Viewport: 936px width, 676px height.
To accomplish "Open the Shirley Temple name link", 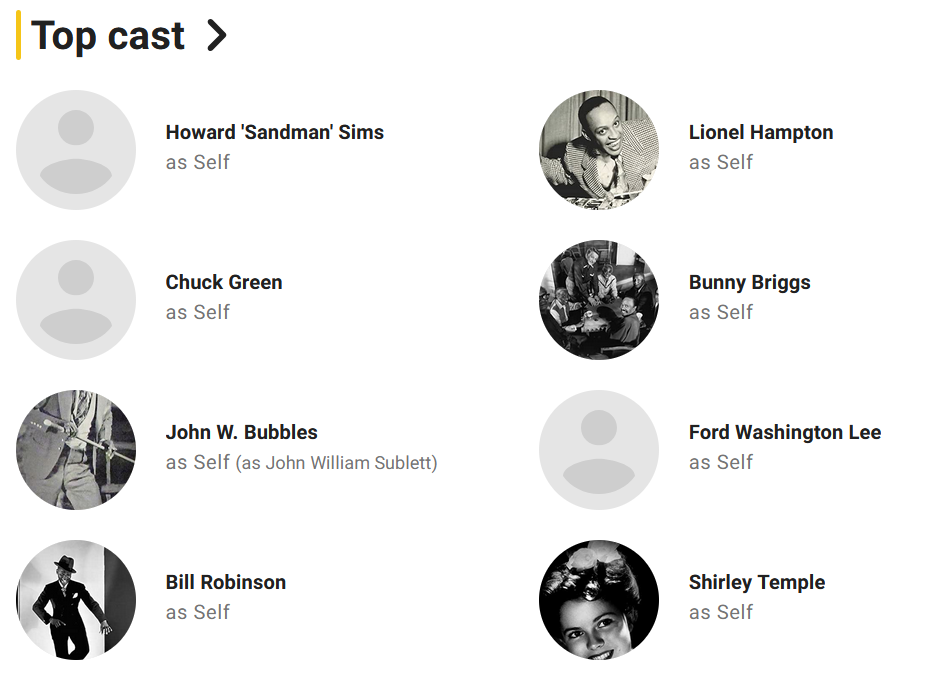I will coord(757,582).
